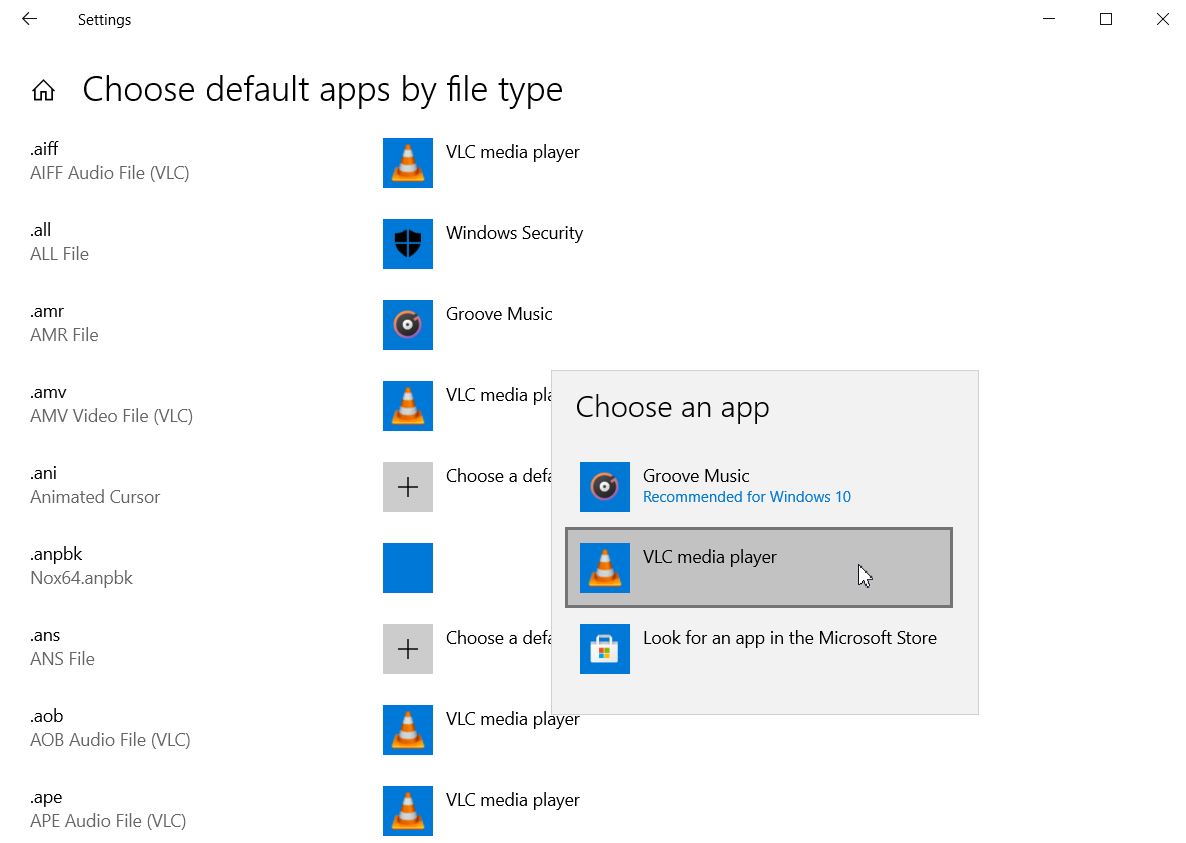The width and height of the screenshot is (1186, 843).
Task: Go to Settings home via house icon
Action: [x=43, y=91]
